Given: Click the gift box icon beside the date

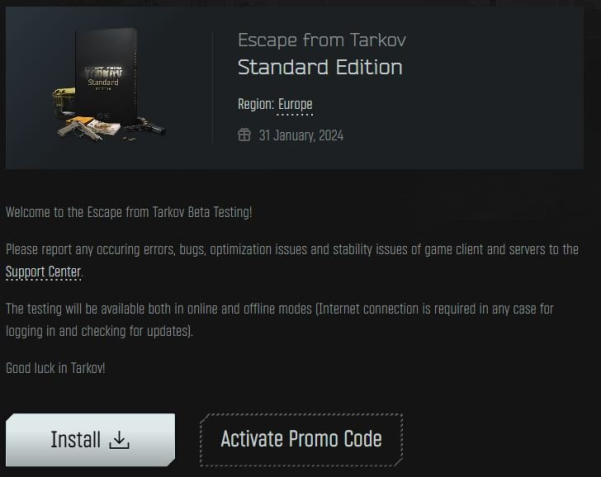Looking at the screenshot, I should pyautogui.click(x=245, y=135).
